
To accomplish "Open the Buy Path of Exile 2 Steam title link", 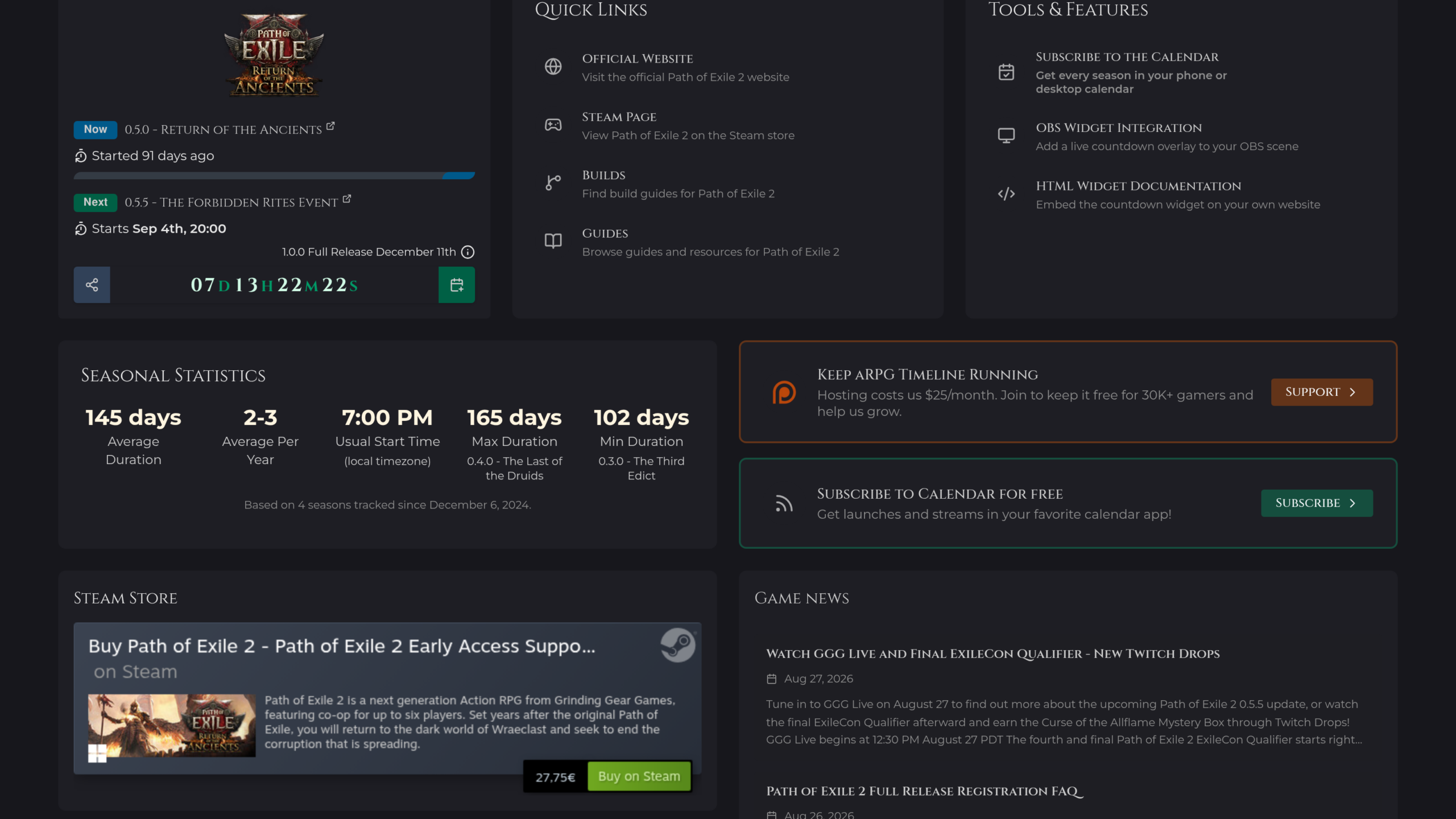I will tap(342, 646).
